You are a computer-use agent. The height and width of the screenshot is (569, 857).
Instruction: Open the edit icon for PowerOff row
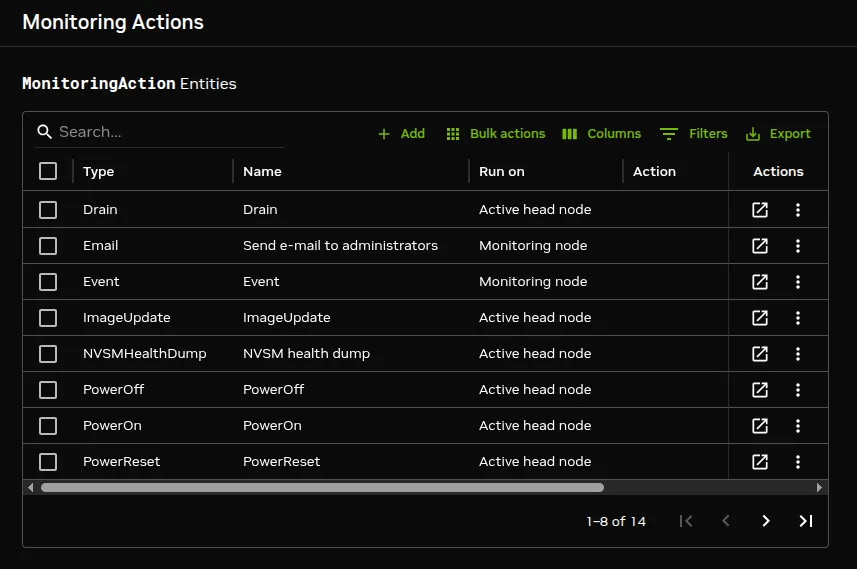(760, 390)
